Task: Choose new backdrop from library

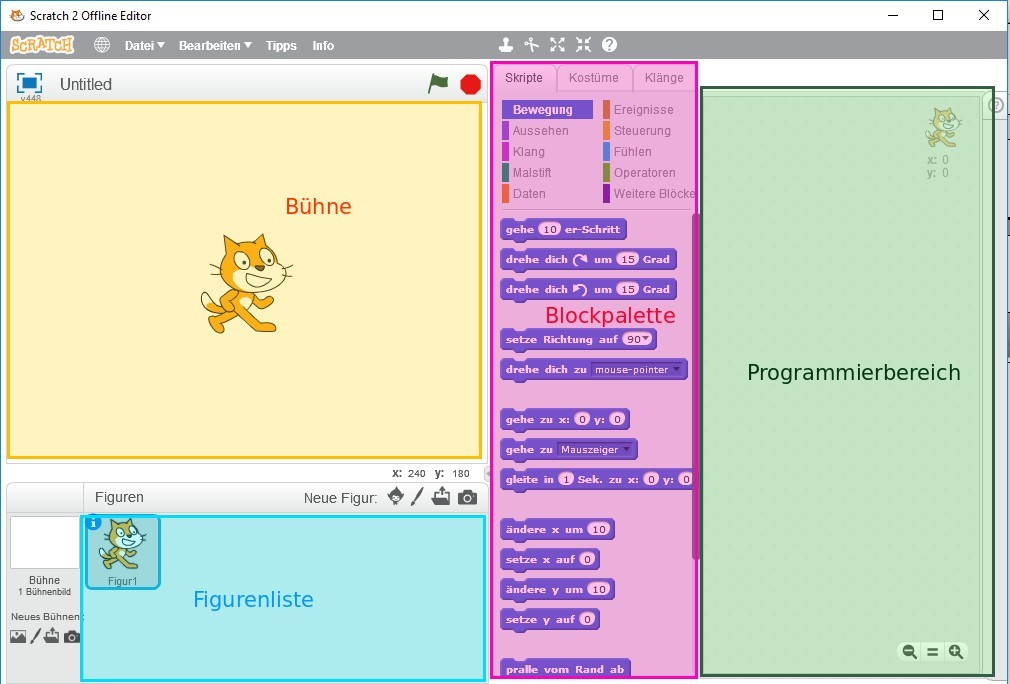Action: tap(18, 636)
